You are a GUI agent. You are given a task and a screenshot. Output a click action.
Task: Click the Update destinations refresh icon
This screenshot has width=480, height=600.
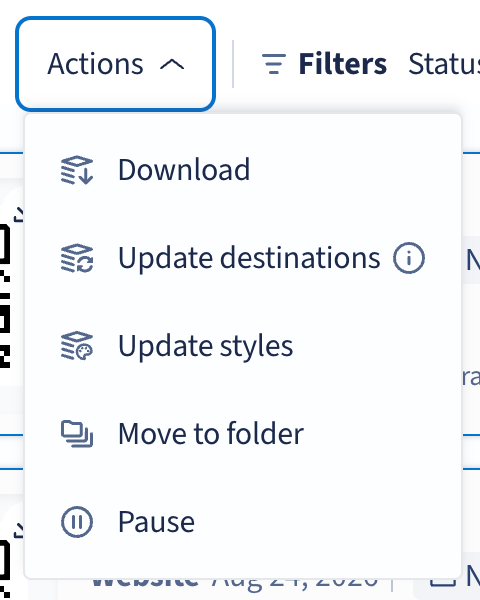77,258
